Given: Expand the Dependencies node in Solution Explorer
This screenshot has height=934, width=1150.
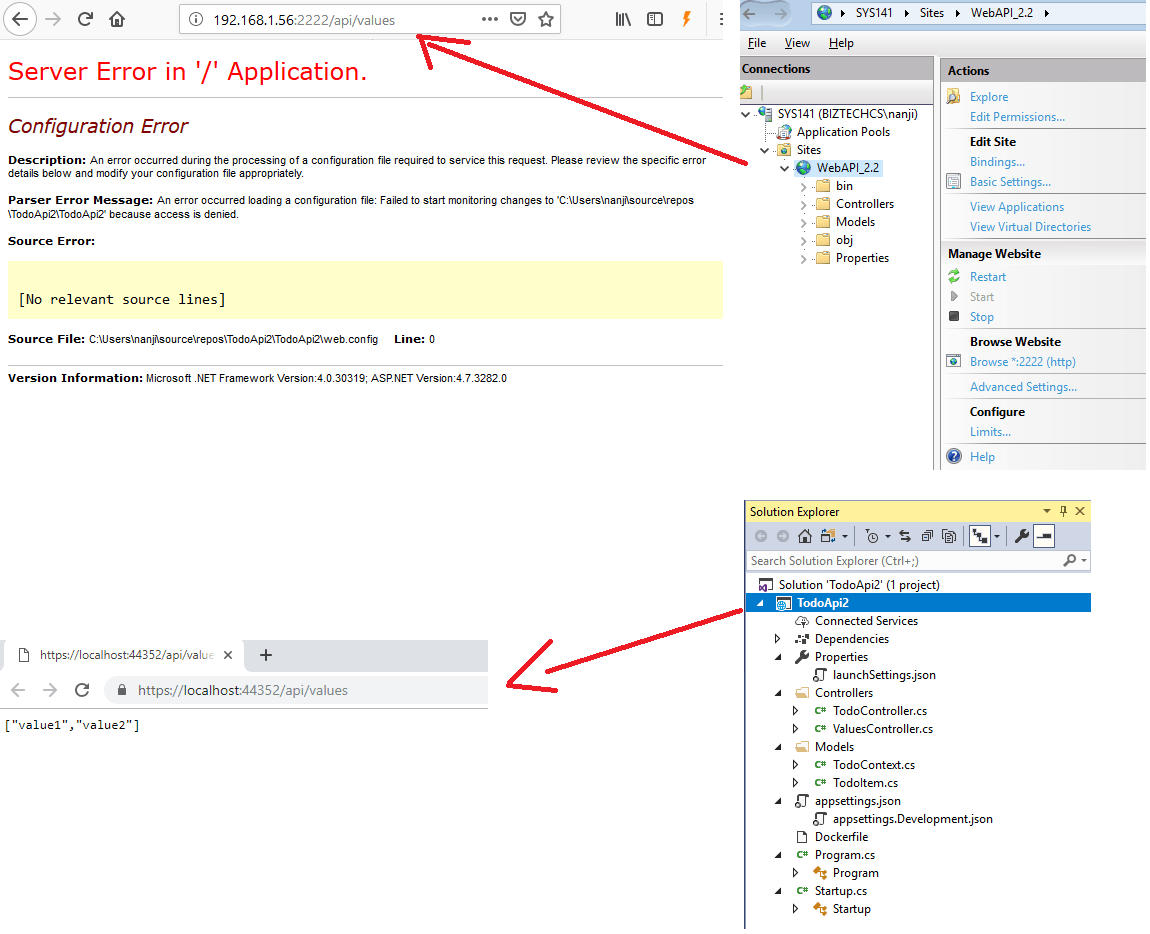Looking at the screenshot, I should 778,638.
